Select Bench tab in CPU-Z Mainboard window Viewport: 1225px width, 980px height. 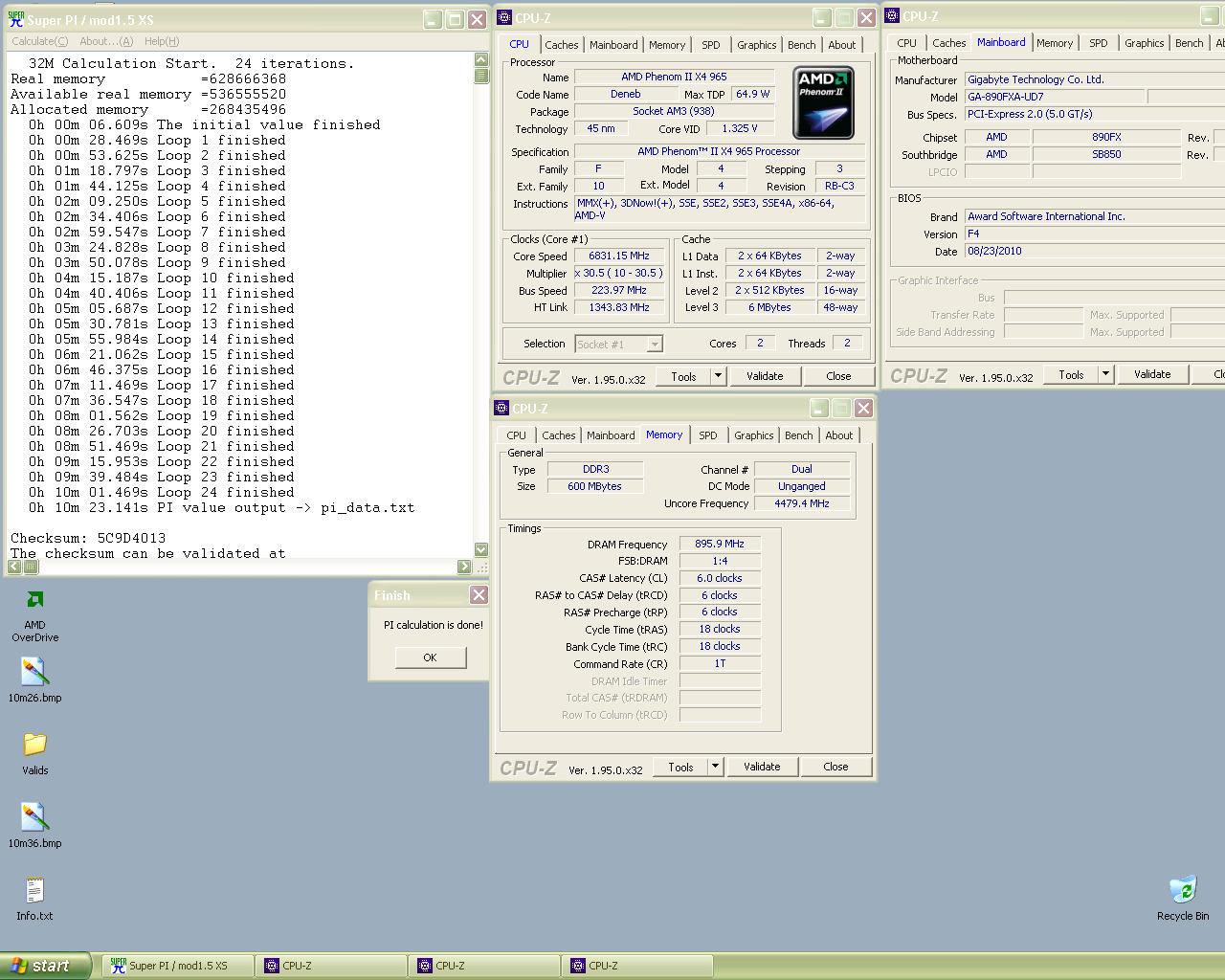[x=1190, y=43]
